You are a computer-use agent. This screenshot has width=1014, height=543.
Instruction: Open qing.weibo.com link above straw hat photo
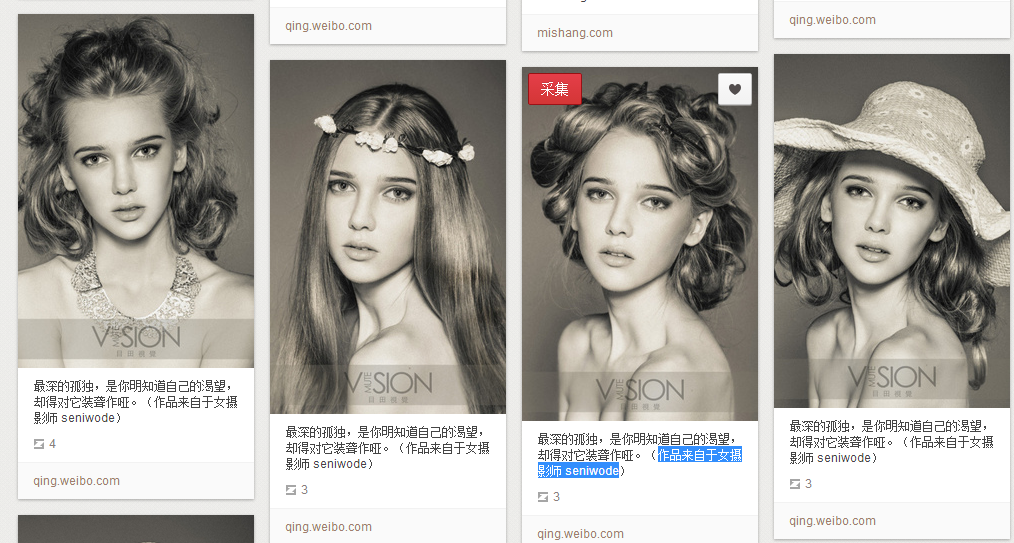(832, 20)
